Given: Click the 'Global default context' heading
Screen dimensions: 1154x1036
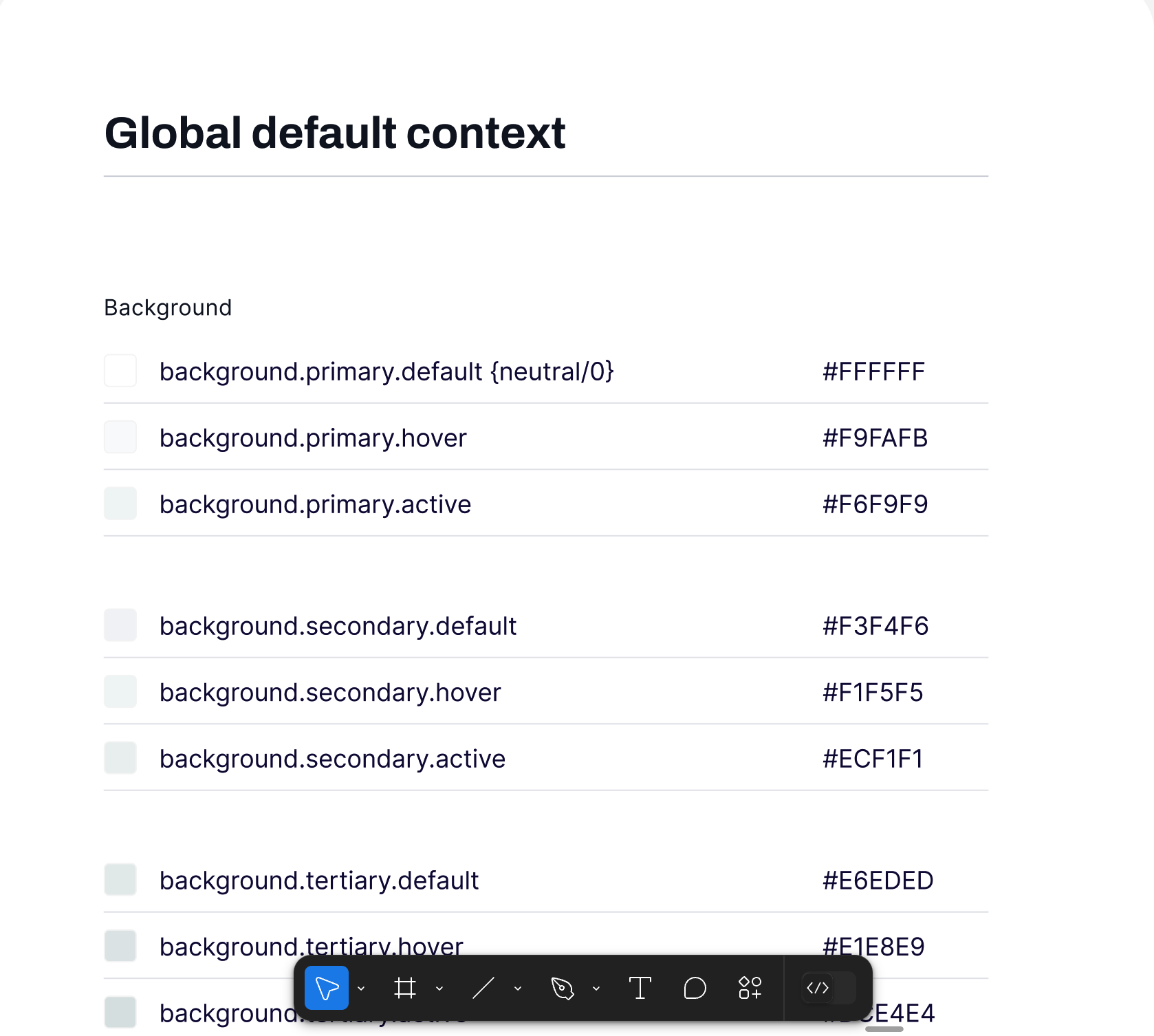Looking at the screenshot, I should click(x=335, y=133).
